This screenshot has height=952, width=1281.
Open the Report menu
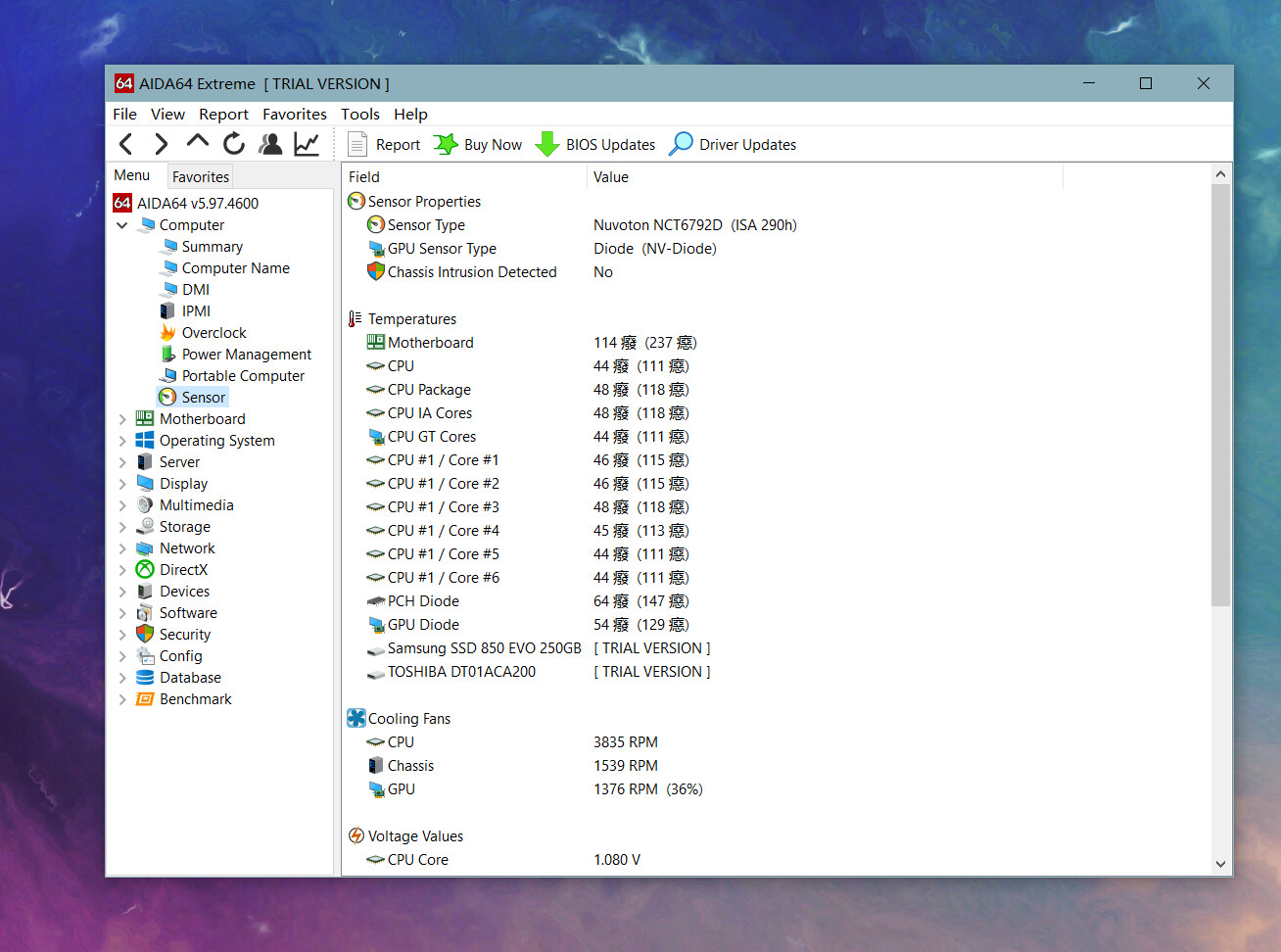click(223, 115)
